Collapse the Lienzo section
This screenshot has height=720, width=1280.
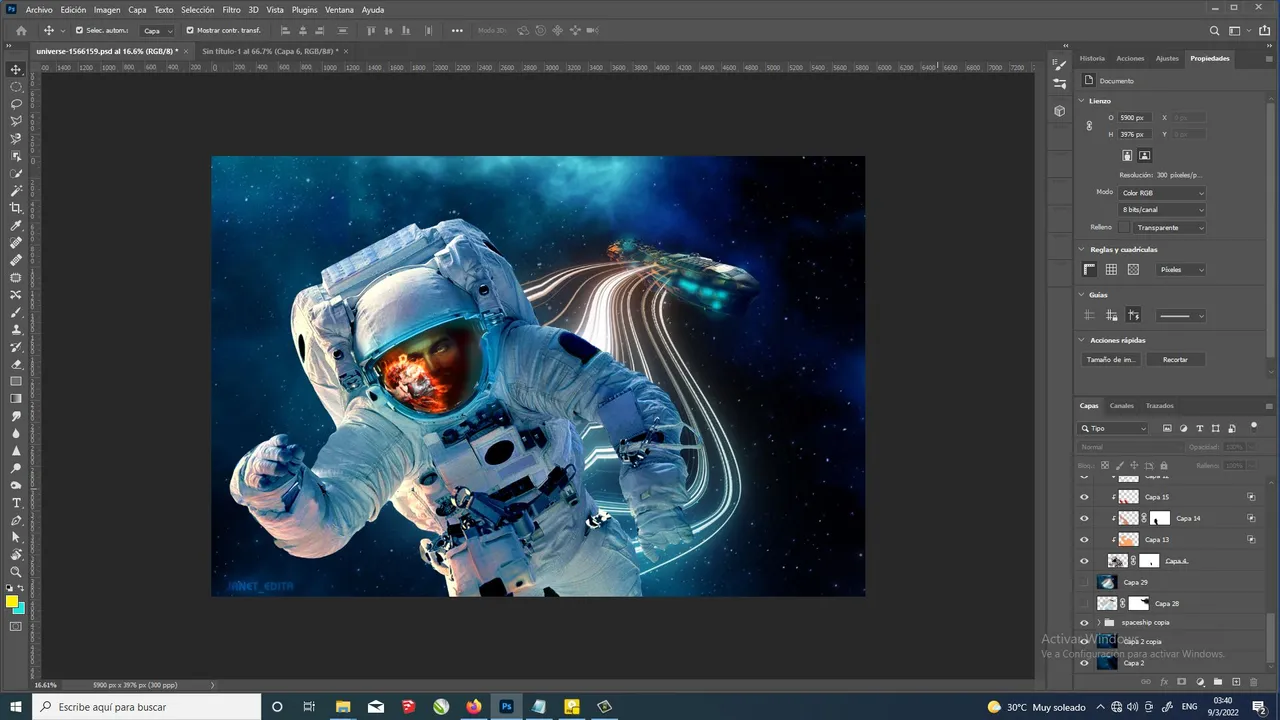(1082, 101)
